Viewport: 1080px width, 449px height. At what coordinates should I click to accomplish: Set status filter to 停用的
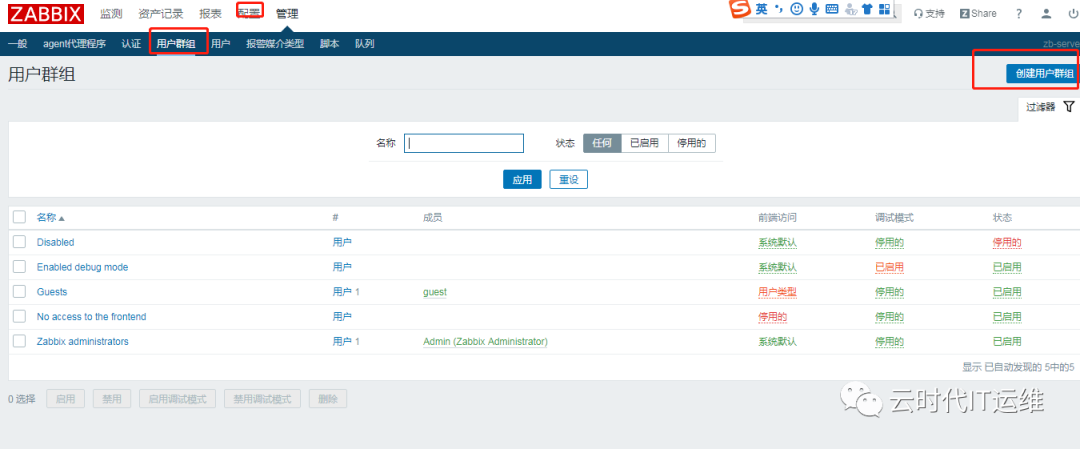(692, 143)
